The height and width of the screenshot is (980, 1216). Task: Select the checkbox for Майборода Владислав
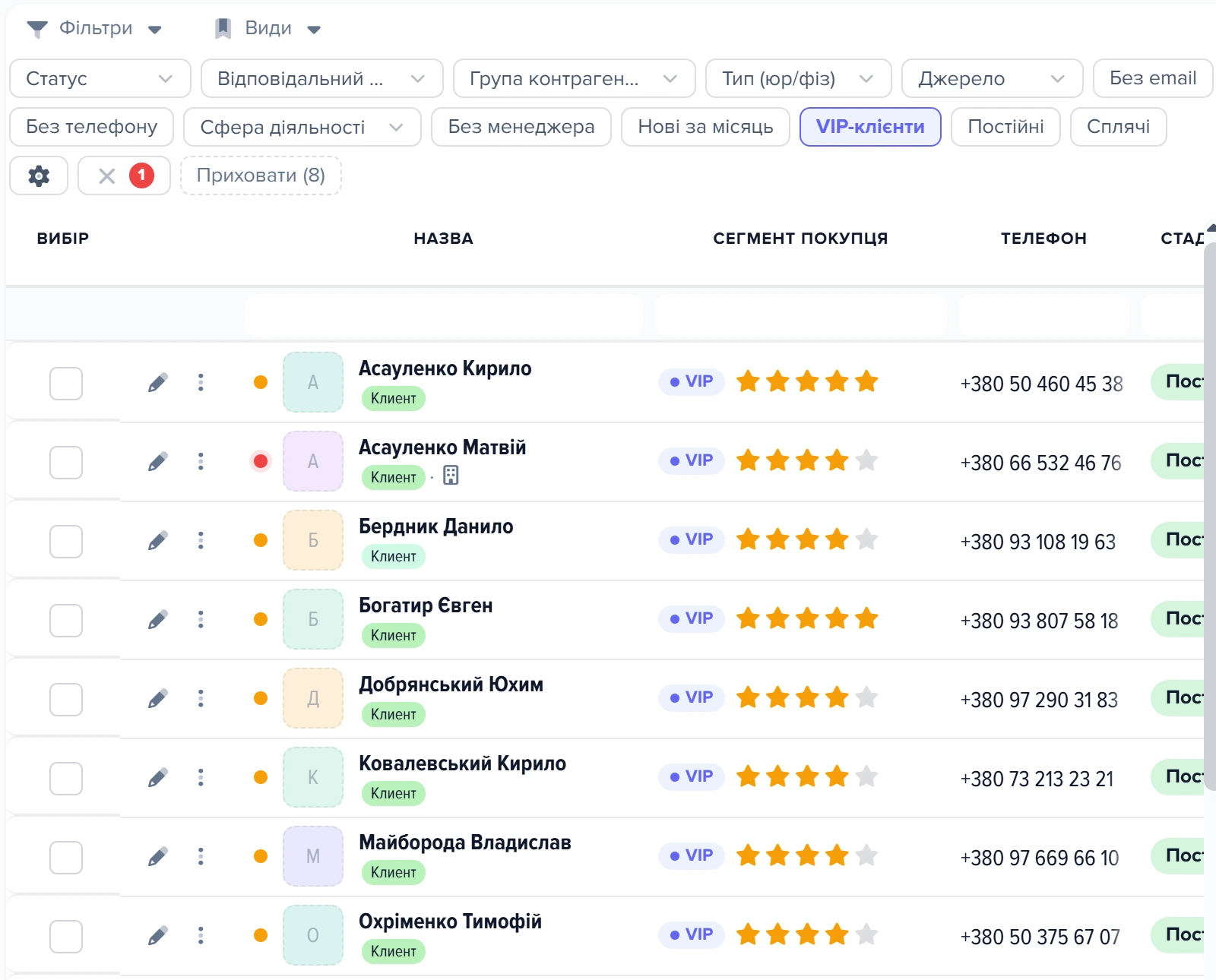(66, 858)
